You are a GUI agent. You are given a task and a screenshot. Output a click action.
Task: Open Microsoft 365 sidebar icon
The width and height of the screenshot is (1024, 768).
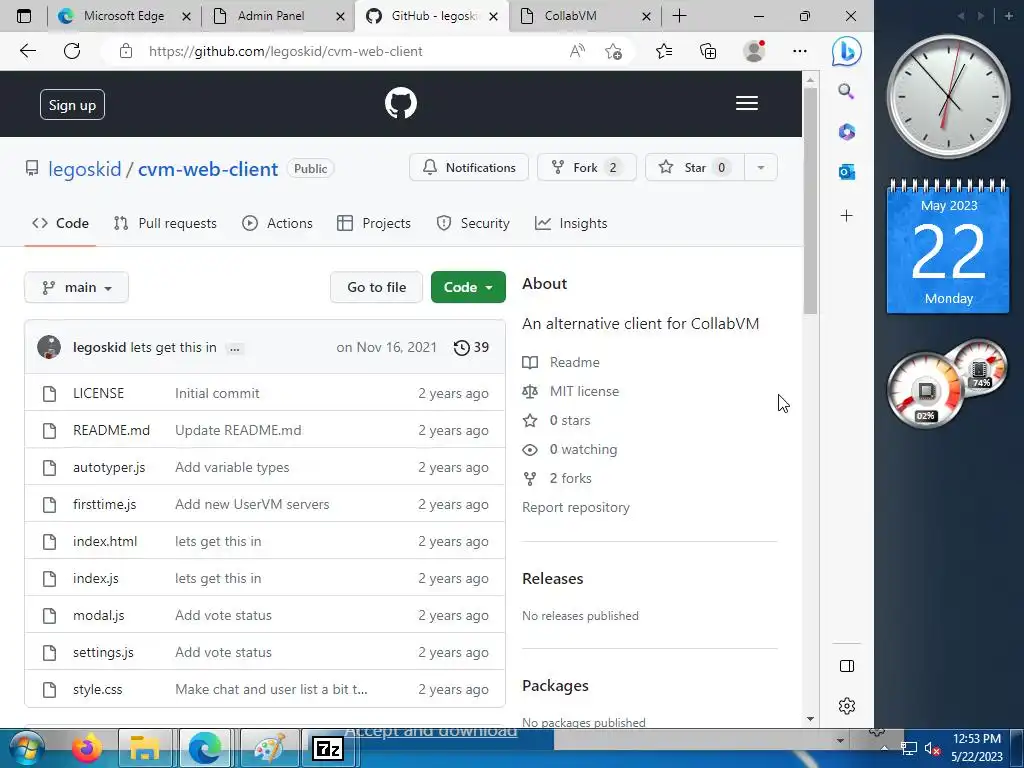click(847, 132)
